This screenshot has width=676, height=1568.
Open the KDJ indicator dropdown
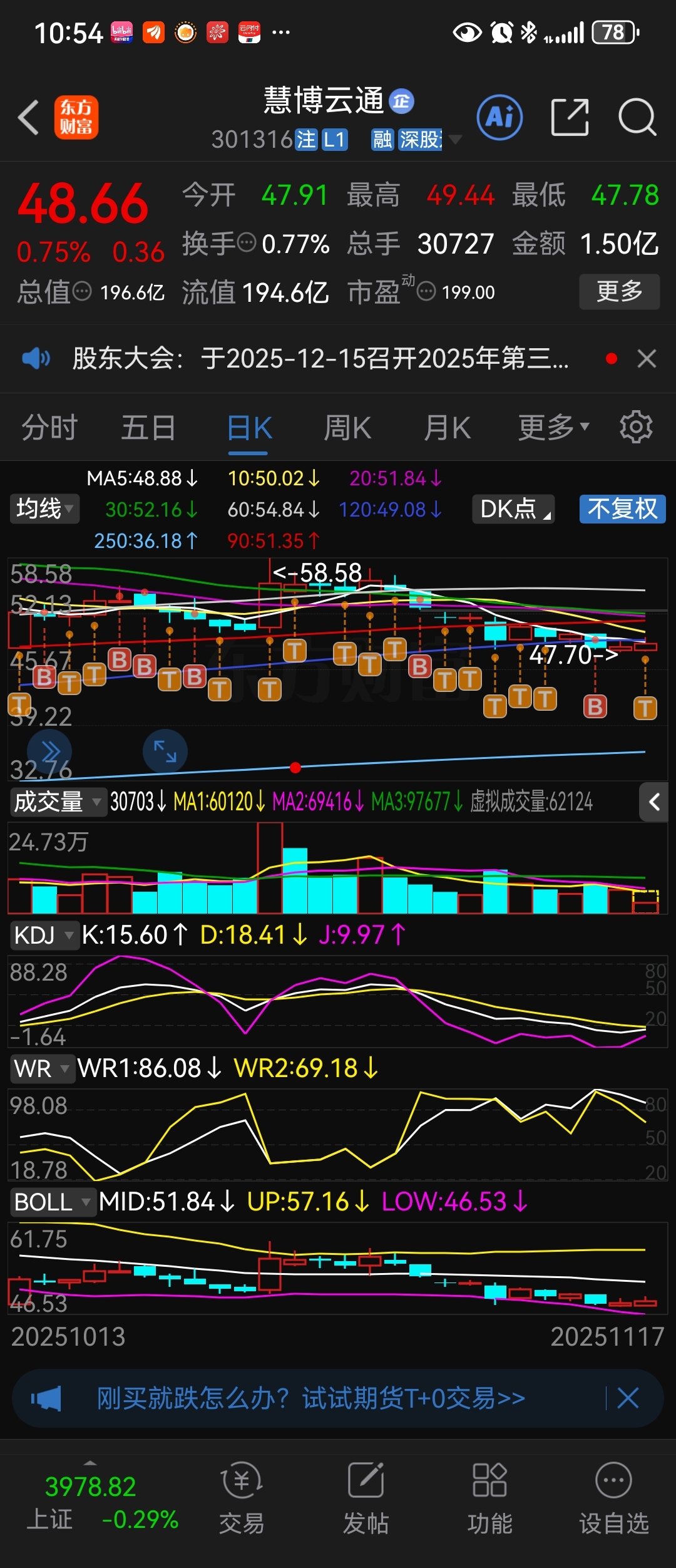coord(44,935)
